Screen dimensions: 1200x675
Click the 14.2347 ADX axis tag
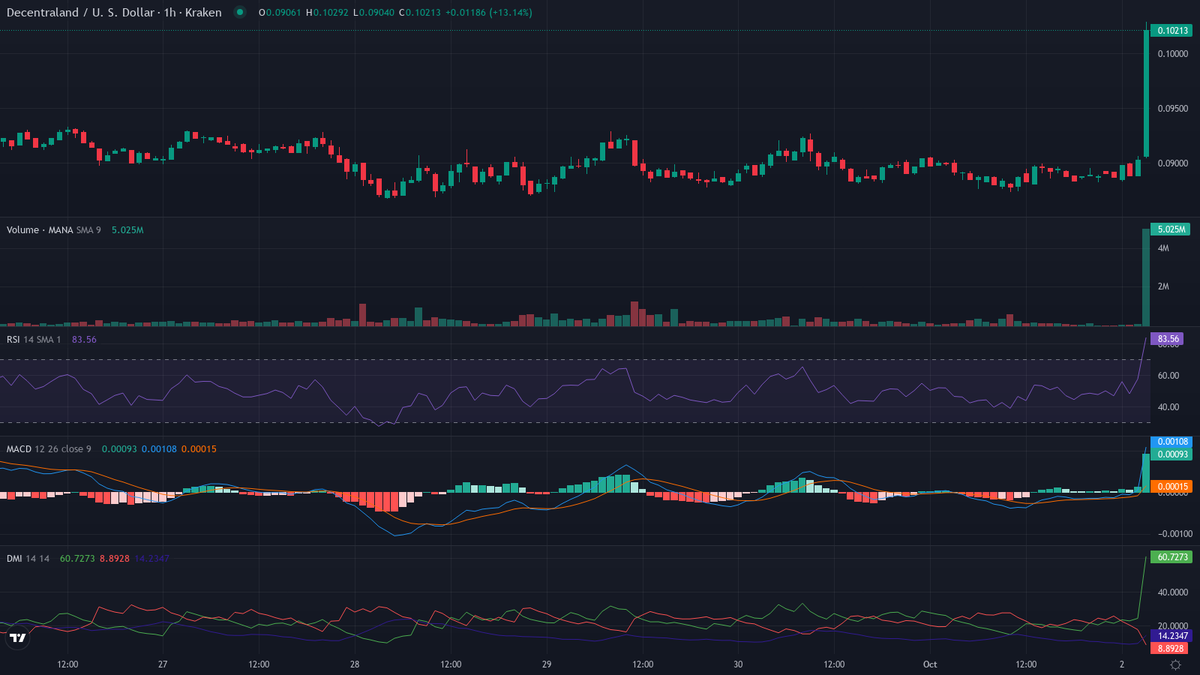(x=1174, y=635)
